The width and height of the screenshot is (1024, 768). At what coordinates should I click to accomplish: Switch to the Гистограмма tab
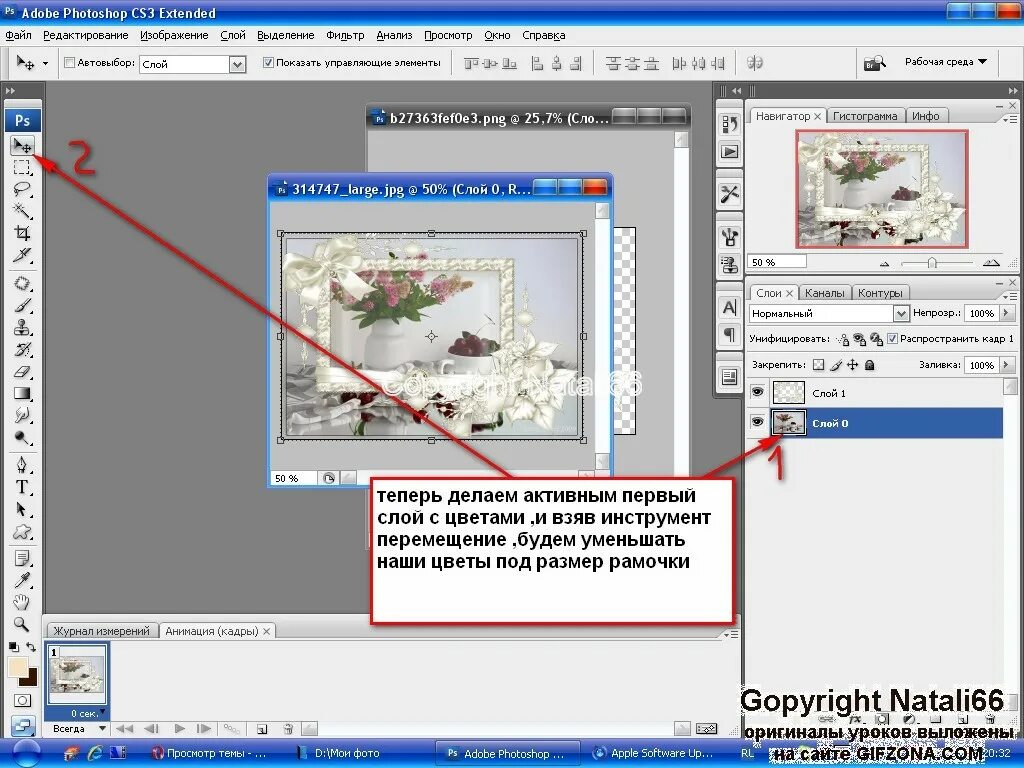865,116
